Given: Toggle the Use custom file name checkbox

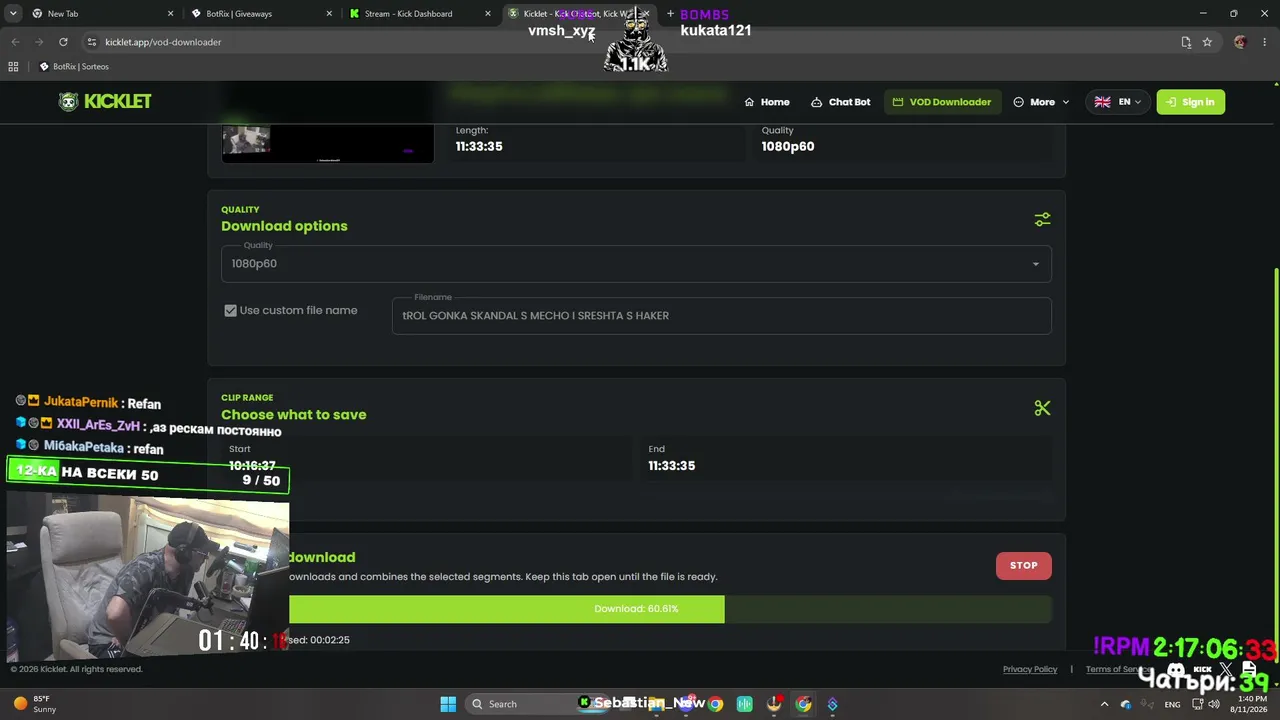Looking at the screenshot, I should click(231, 311).
